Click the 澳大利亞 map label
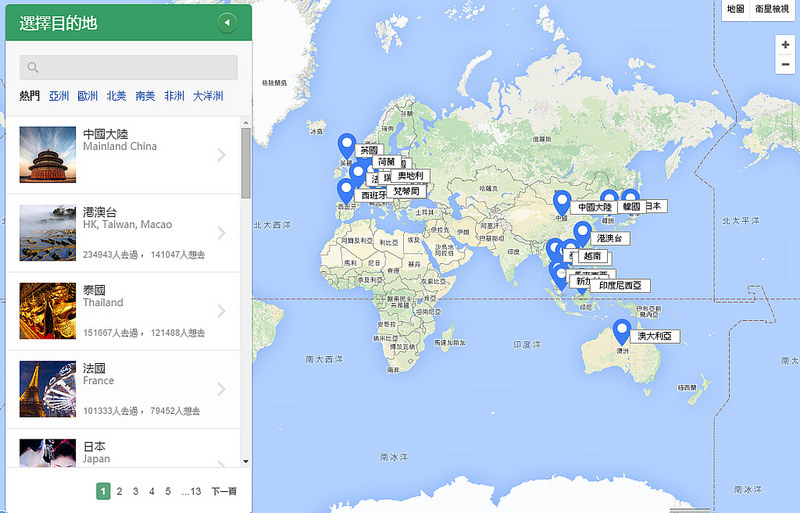The width and height of the screenshot is (800, 513). [655, 336]
